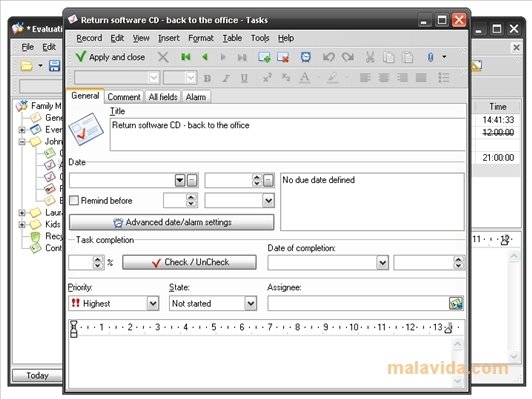Viewport: 532px width, 399px height.
Task: Click the attachment paperclip icon
Action: click(x=430, y=57)
